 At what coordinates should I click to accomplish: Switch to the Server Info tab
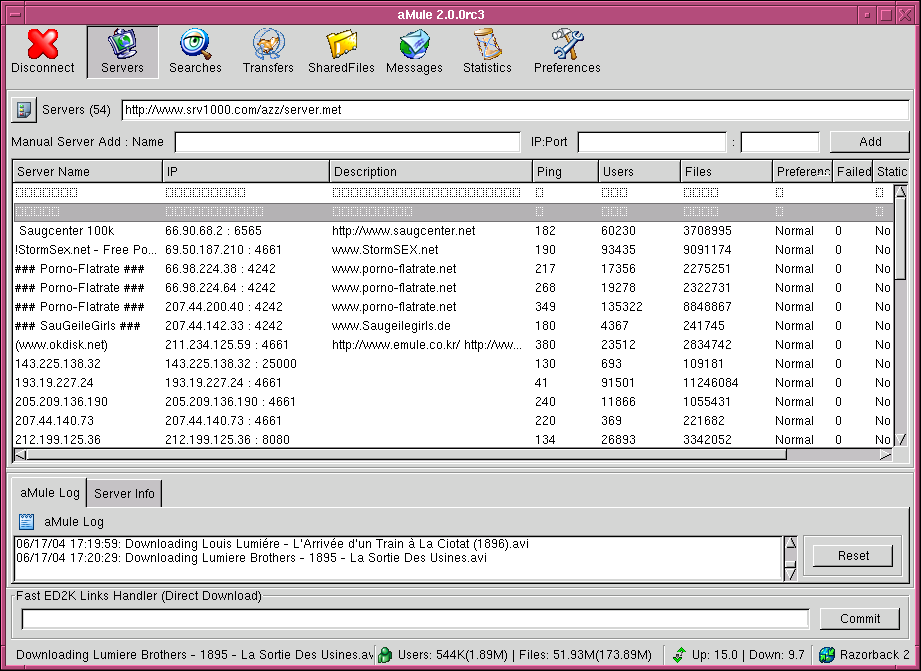point(124,494)
